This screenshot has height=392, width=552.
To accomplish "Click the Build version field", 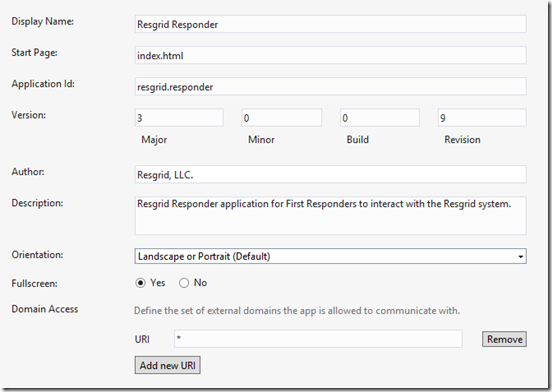I will [x=380, y=118].
